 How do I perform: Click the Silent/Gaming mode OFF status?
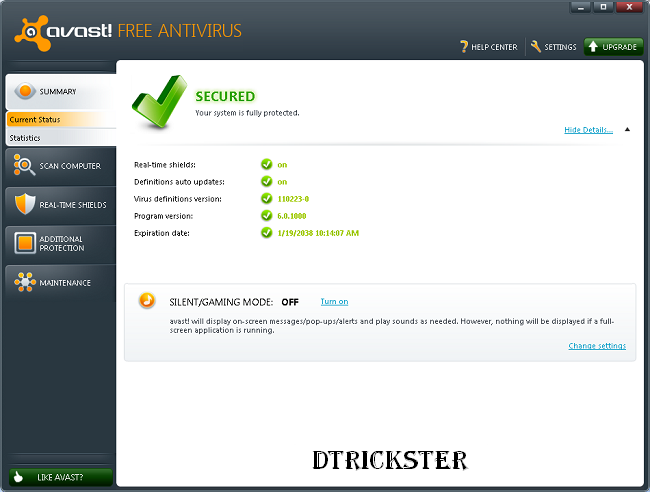tap(290, 302)
